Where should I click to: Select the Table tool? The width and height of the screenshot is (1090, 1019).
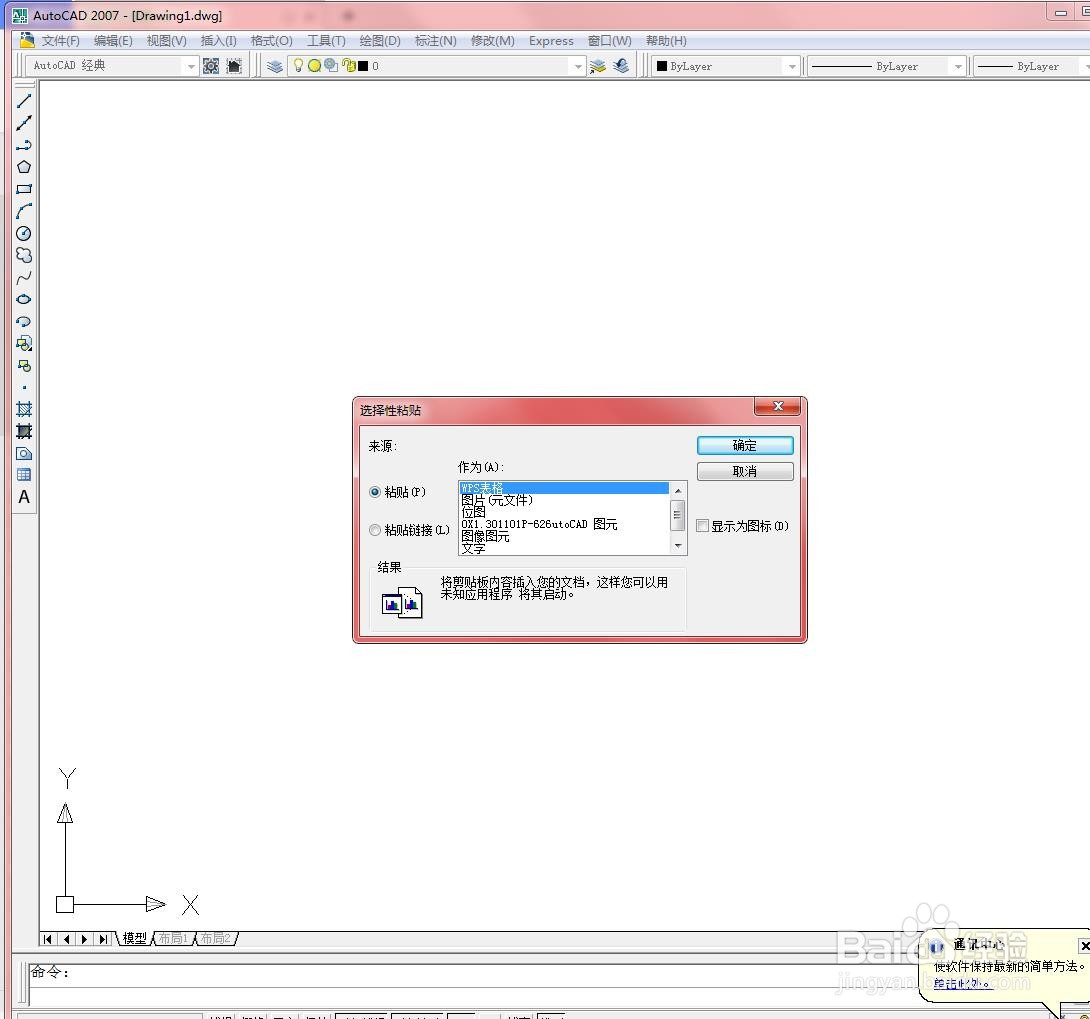pos(24,475)
